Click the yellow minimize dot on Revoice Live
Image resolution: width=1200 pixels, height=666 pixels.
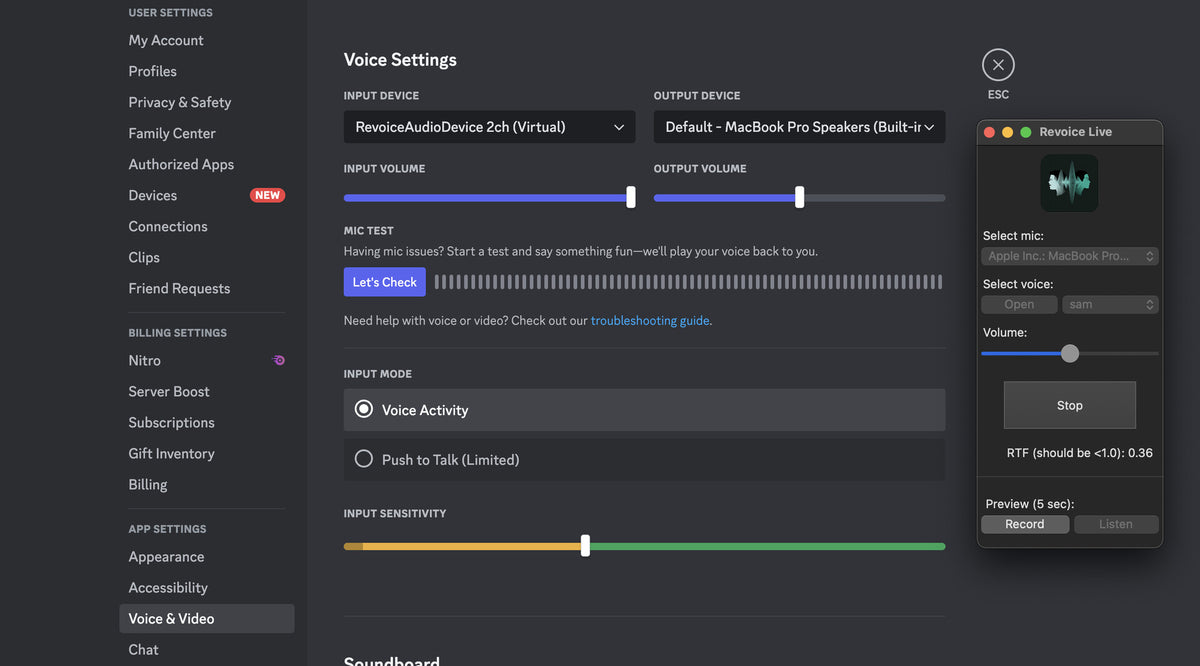1007,132
